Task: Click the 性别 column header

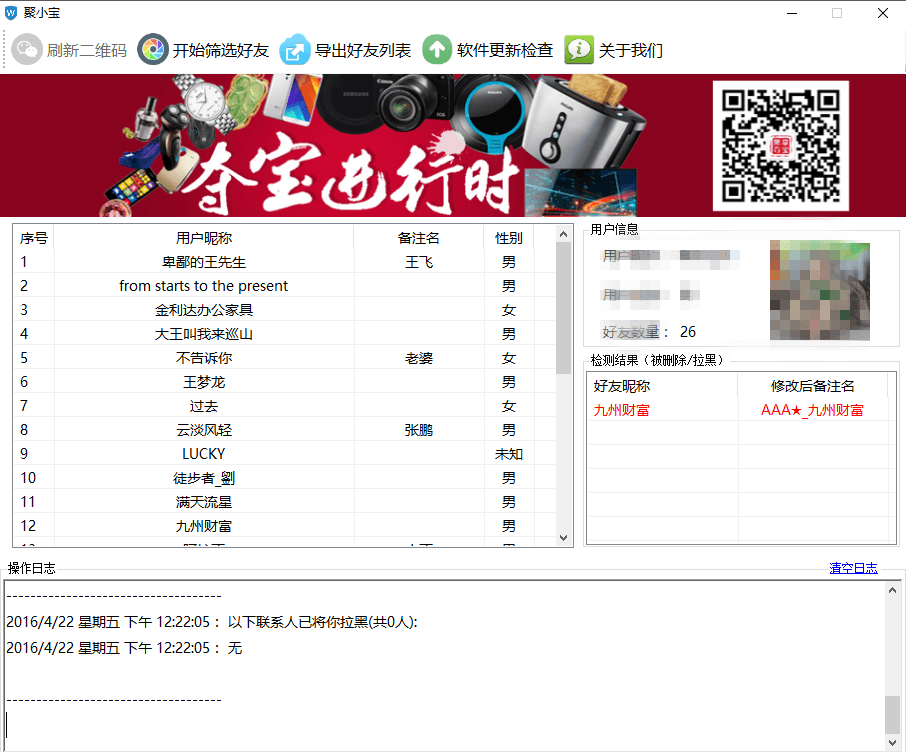Action: tap(508, 238)
